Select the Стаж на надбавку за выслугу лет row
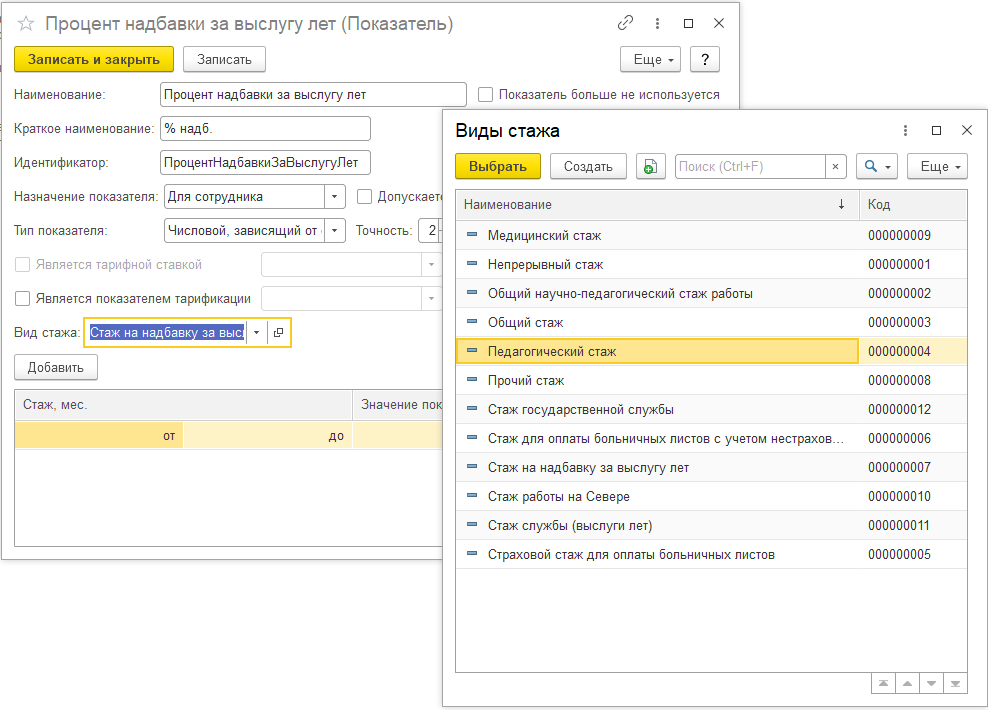The width and height of the screenshot is (988, 710). [x=711, y=467]
